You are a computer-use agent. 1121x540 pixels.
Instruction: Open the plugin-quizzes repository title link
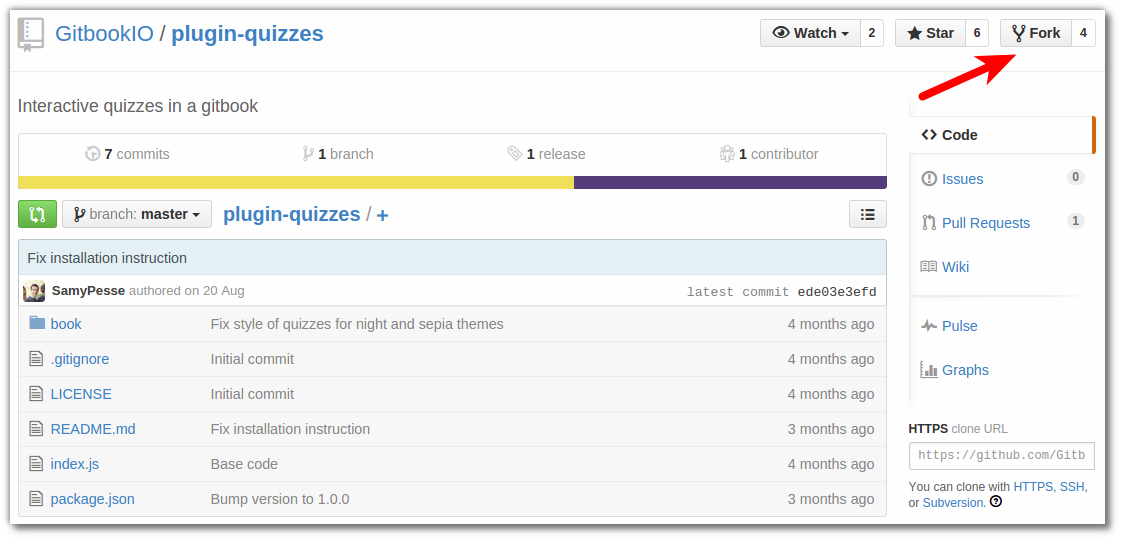pyautogui.click(x=247, y=34)
